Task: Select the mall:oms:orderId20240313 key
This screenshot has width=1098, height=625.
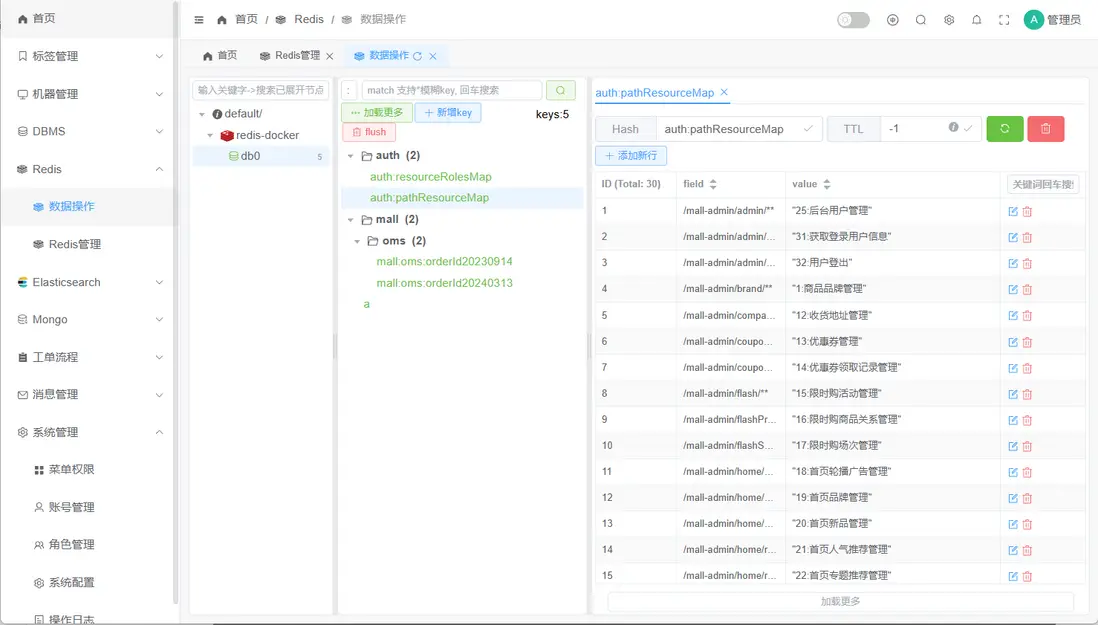Action: point(444,283)
